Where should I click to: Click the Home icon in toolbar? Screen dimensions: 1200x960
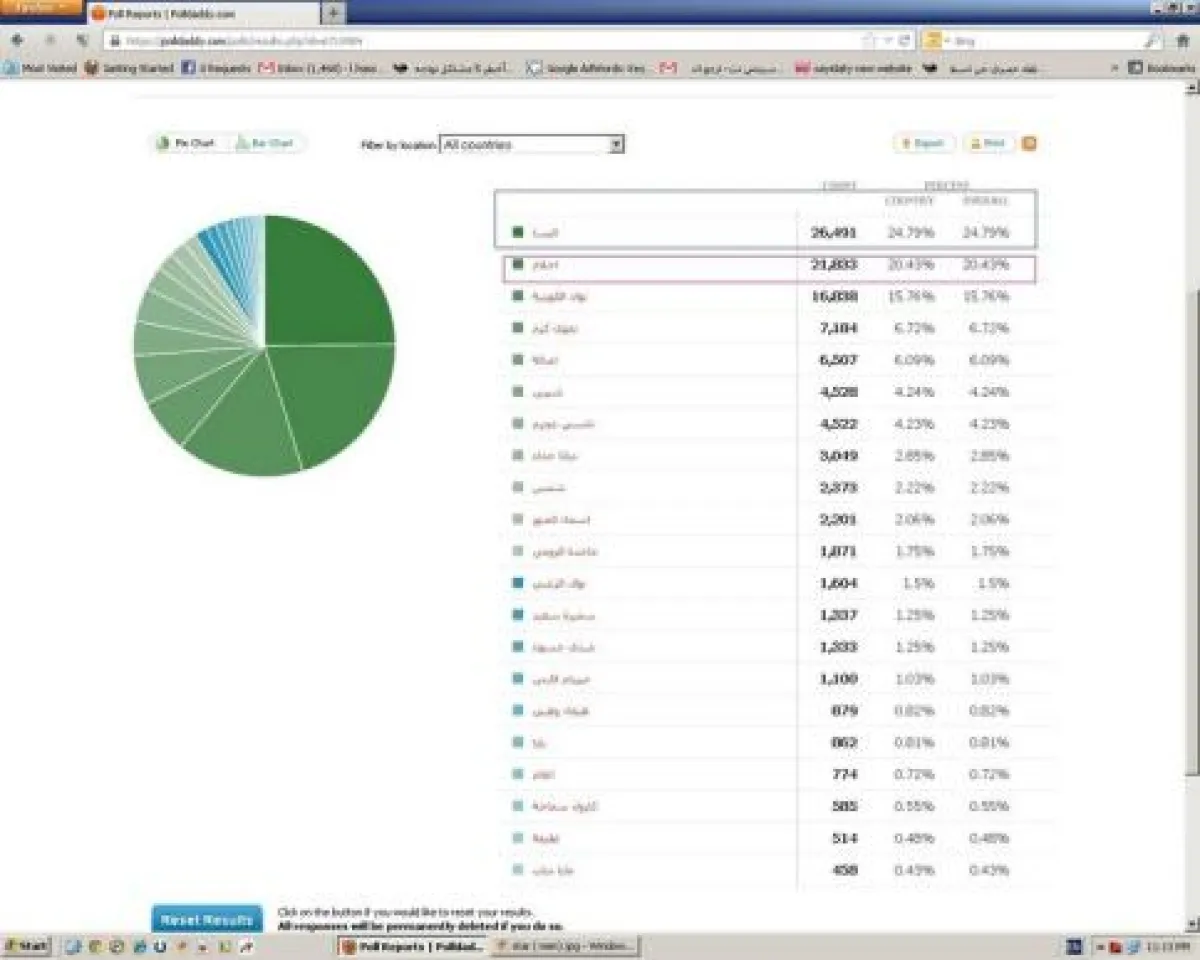(x=1183, y=41)
